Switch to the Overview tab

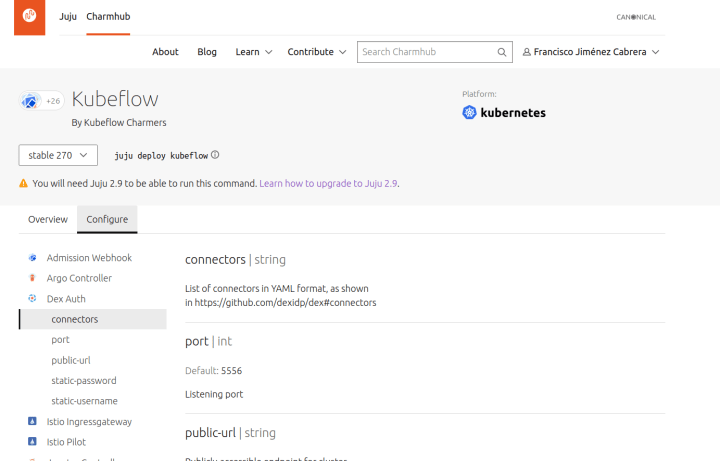tap(48, 219)
